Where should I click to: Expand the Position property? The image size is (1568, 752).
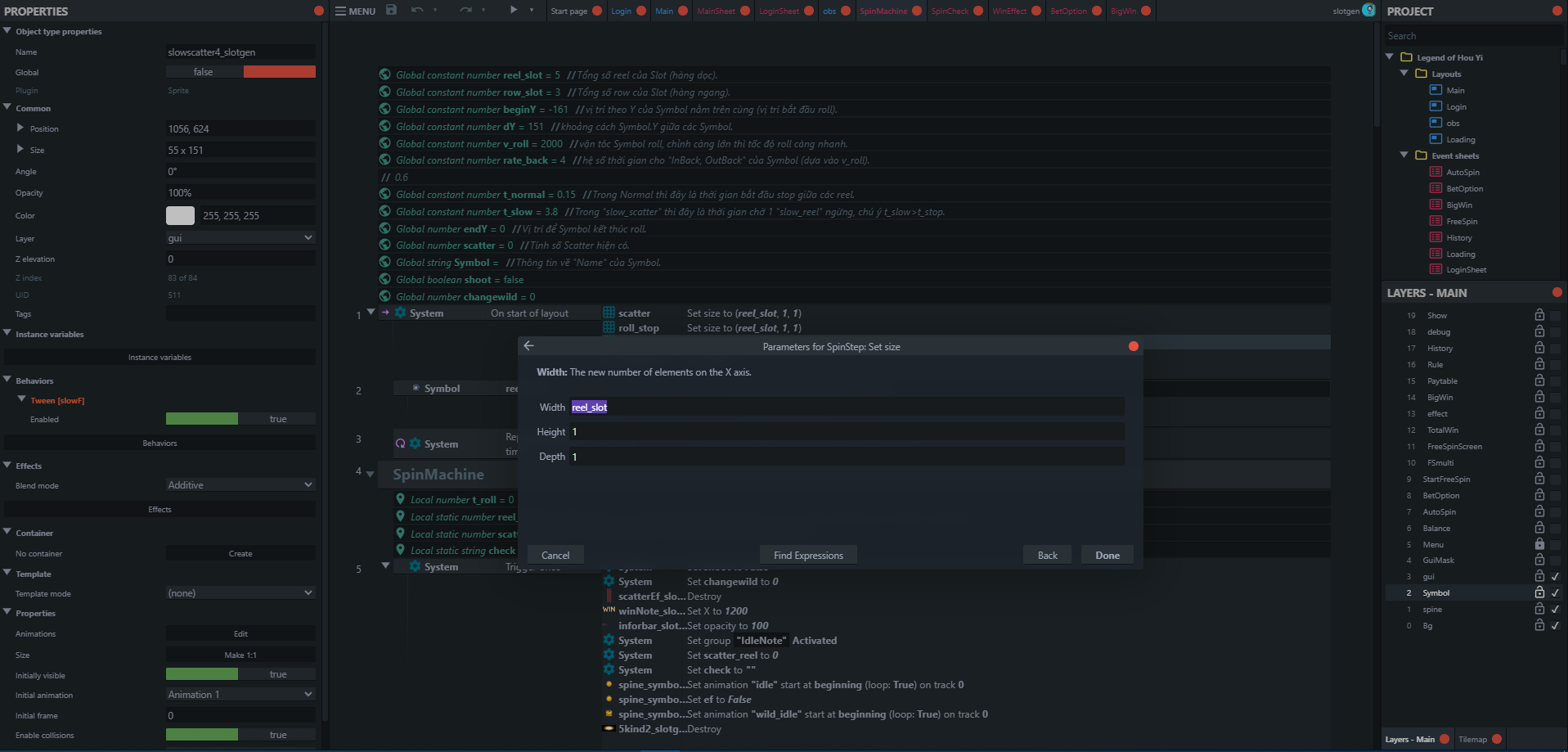click(20, 128)
